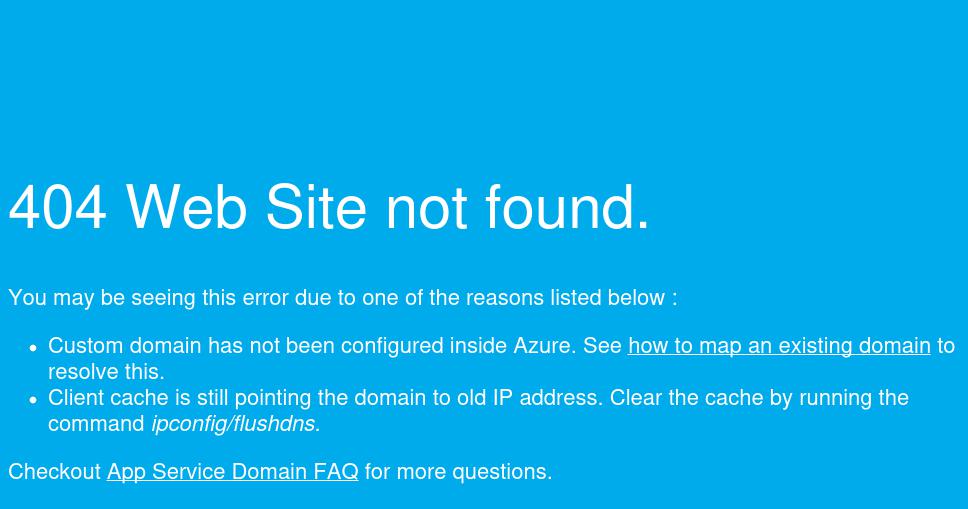This screenshot has width=968, height=509.
Task: Click the "resolve this." text
Action: pyautogui.click(x=106, y=372)
